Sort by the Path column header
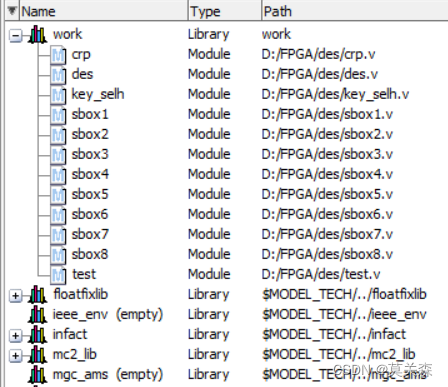Viewport: 448px width, 387px height. click(355, 11)
